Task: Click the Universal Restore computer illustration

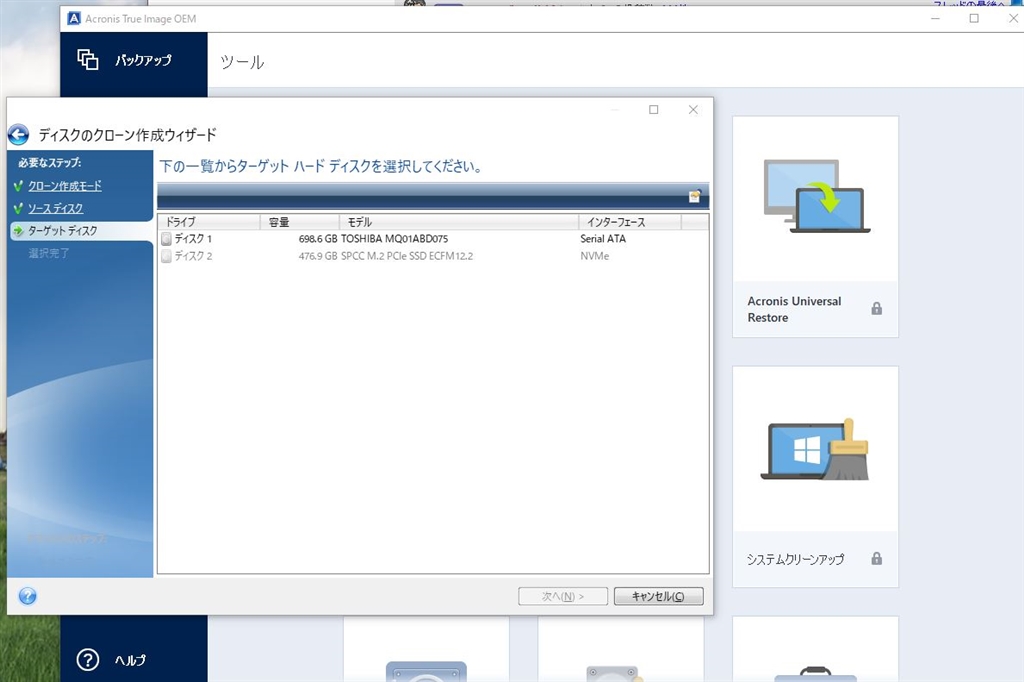Action: coord(817,196)
